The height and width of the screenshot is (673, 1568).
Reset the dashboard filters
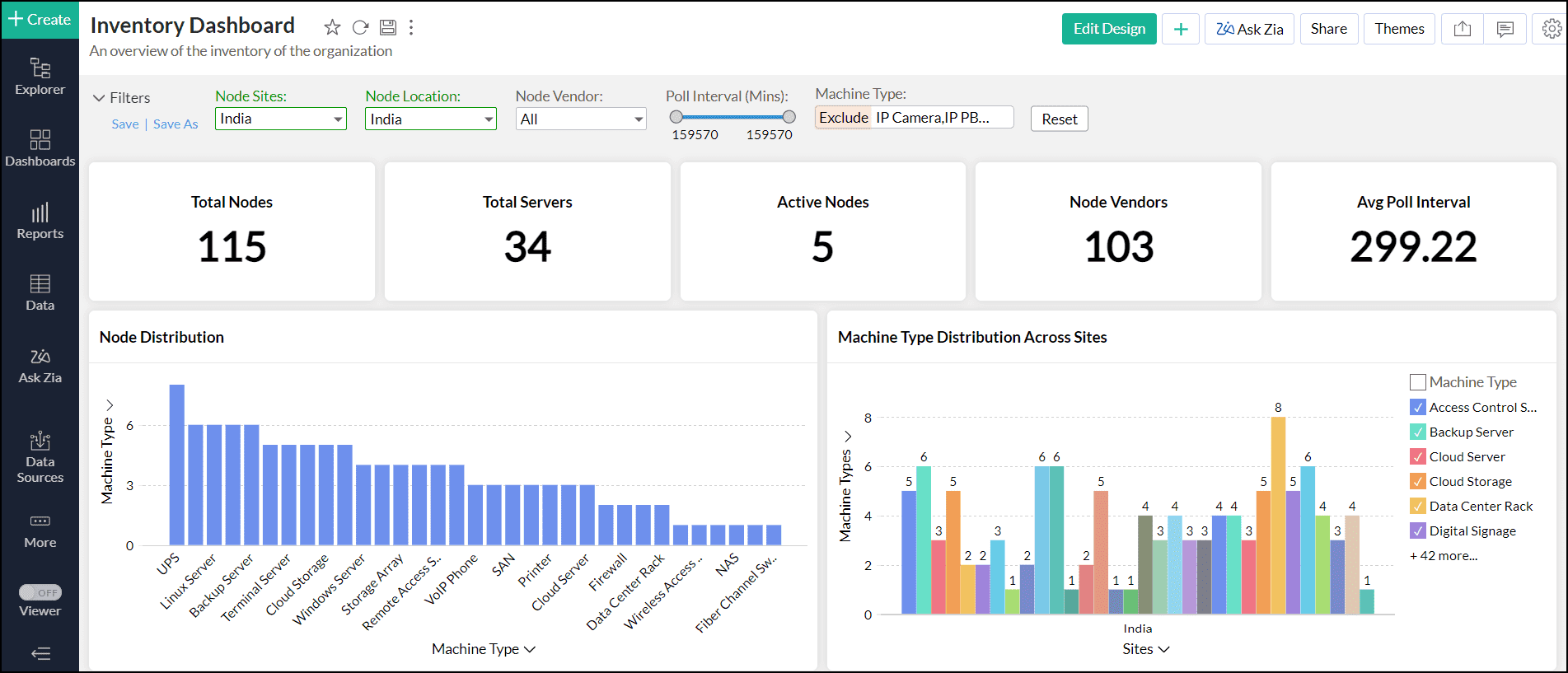point(1059,119)
